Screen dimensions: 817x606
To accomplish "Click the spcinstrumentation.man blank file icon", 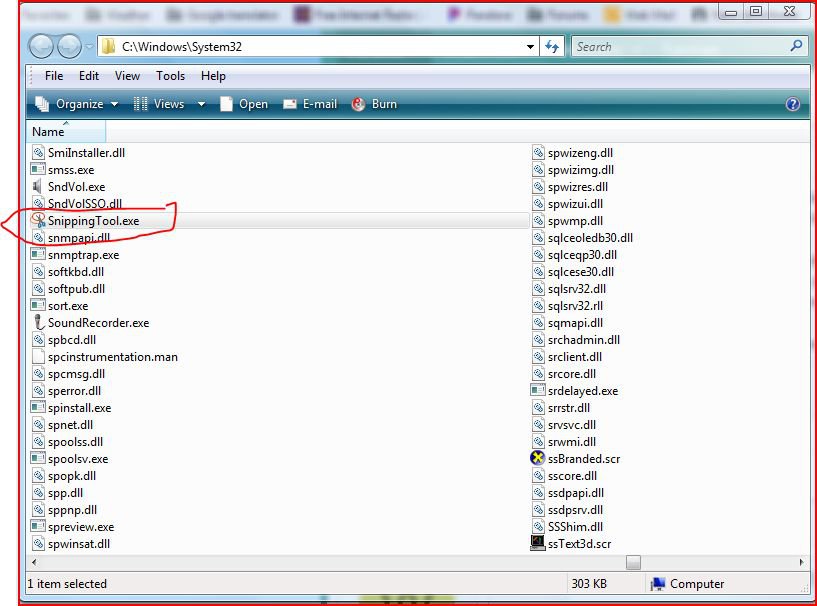I will (38, 356).
